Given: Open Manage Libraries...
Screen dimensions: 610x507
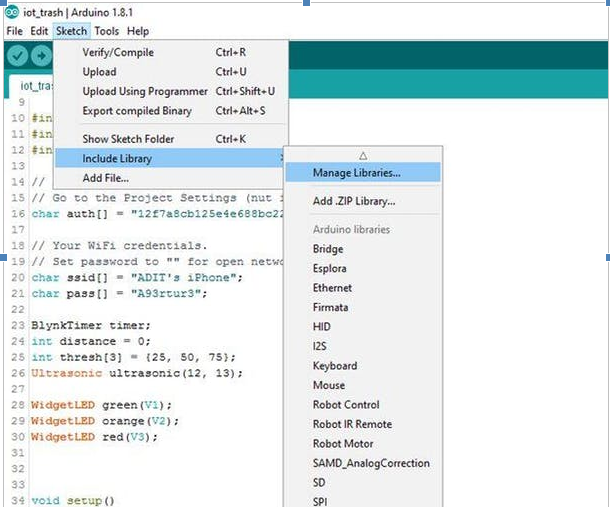Looking at the screenshot, I should tap(363, 172).
